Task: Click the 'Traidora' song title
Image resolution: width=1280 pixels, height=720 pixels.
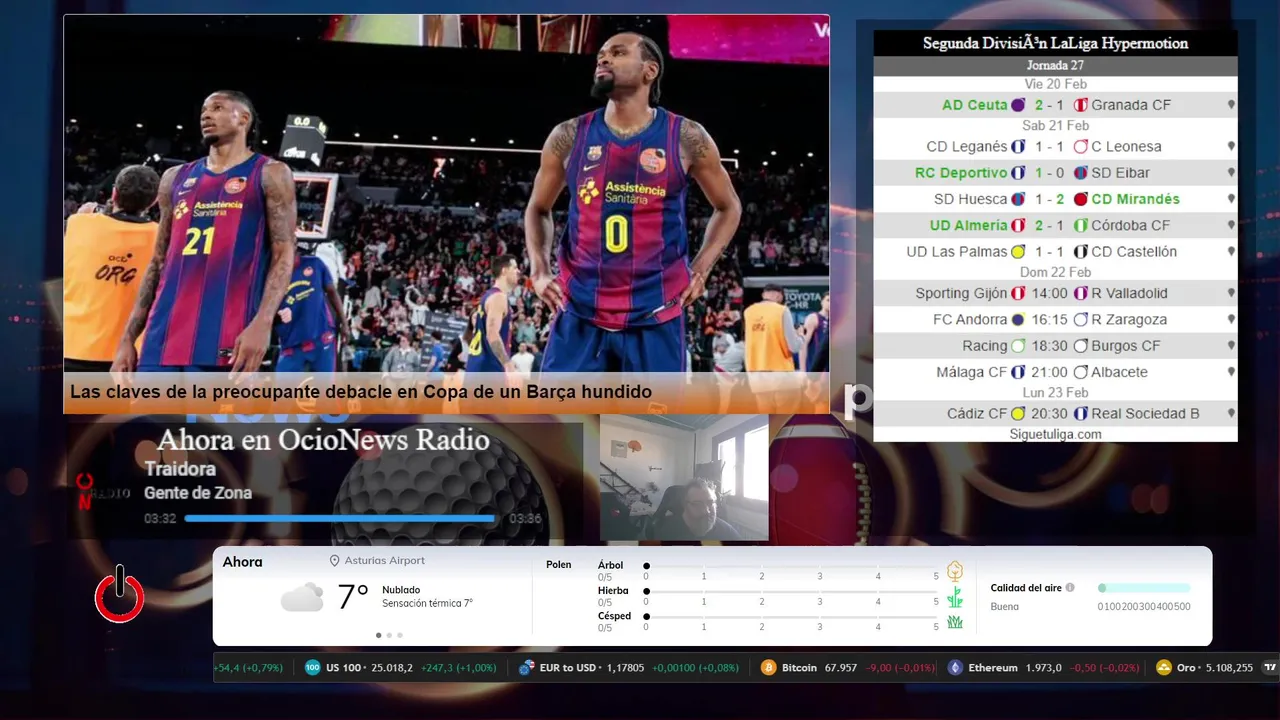Action: (x=180, y=469)
